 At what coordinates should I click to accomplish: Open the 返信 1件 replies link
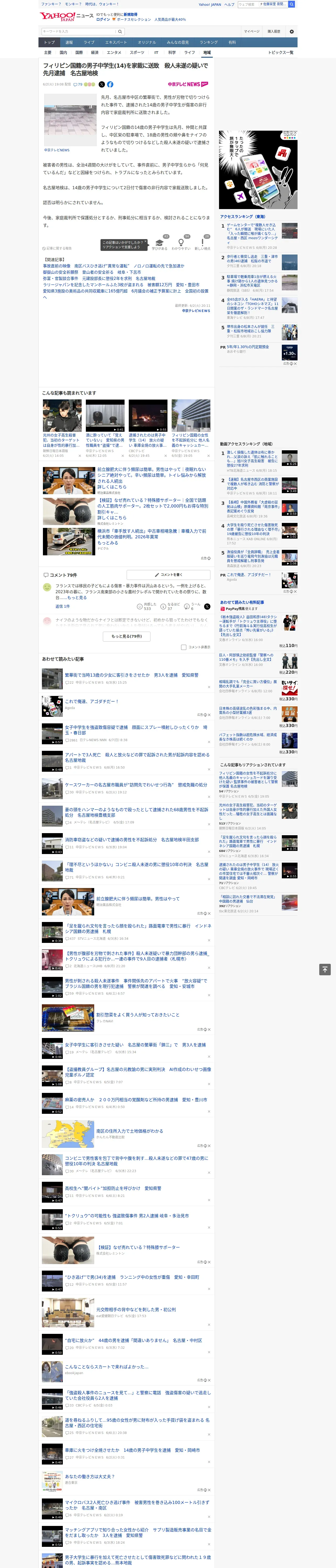pyautogui.click(x=63, y=606)
